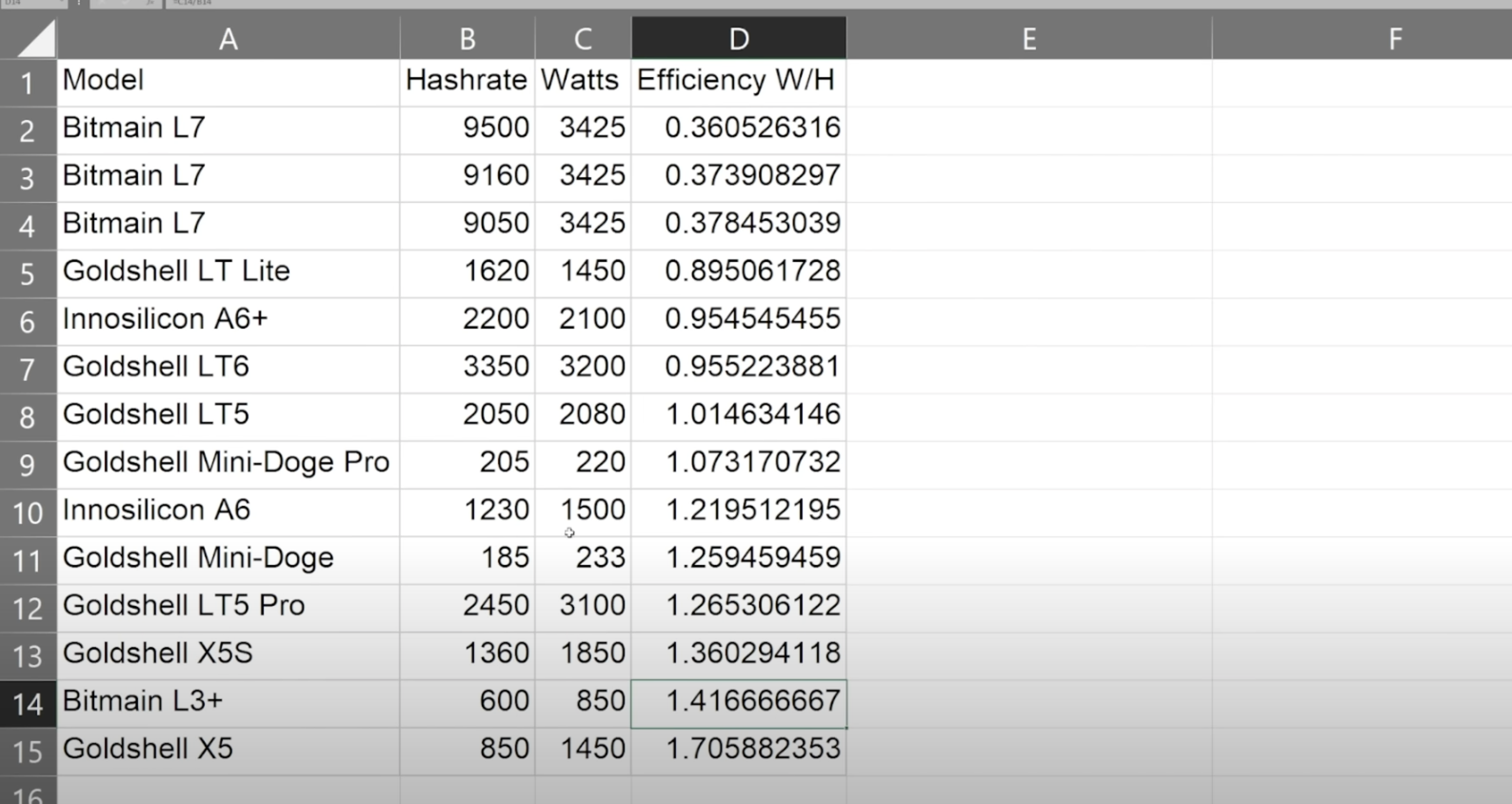Select the Goldshell LT Lite cell

(x=228, y=271)
